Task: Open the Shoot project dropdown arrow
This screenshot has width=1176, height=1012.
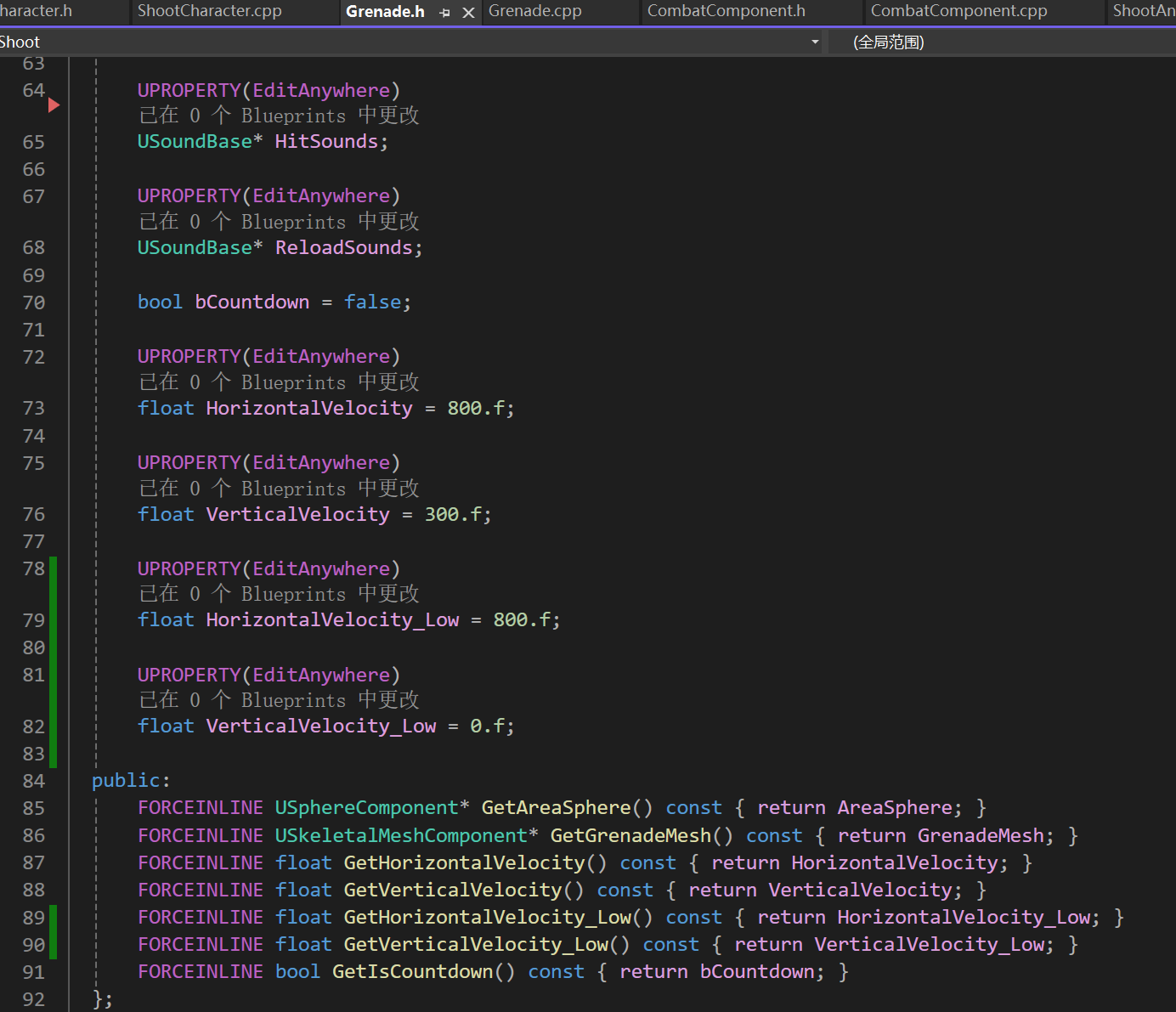Action: pos(815,42)
